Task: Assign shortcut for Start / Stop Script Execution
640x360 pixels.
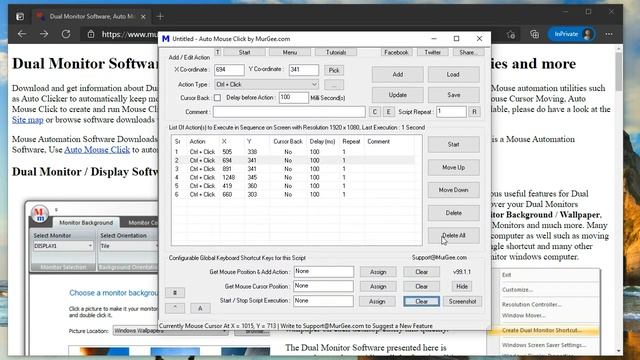Action: pyautogui.click(x=377, y=301)
